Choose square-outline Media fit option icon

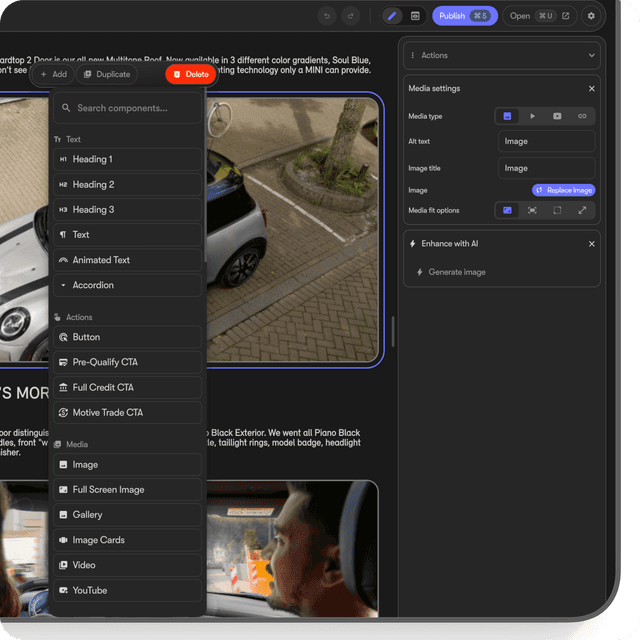click(x=557, y=211)
